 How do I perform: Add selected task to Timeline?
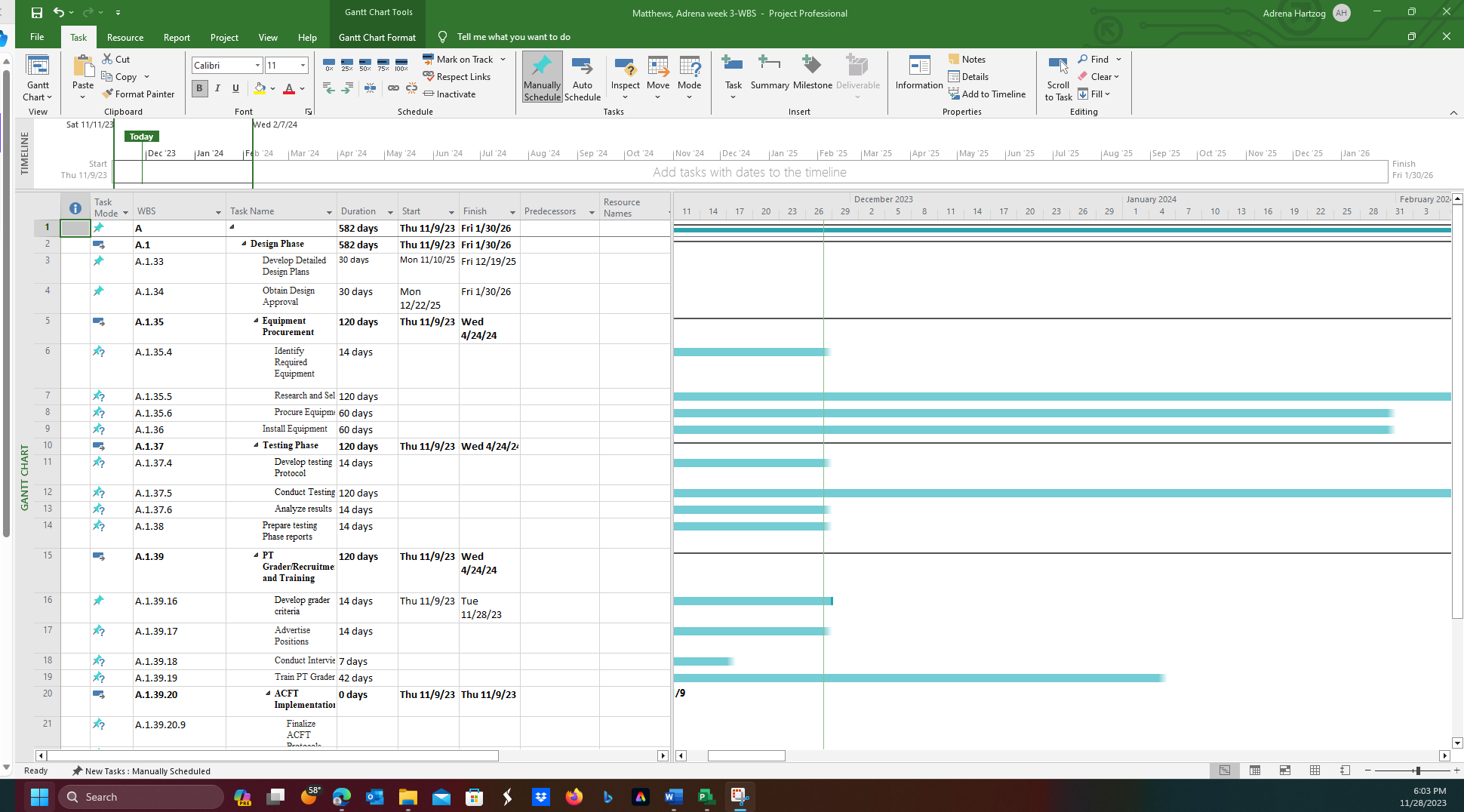pos(987,94)
